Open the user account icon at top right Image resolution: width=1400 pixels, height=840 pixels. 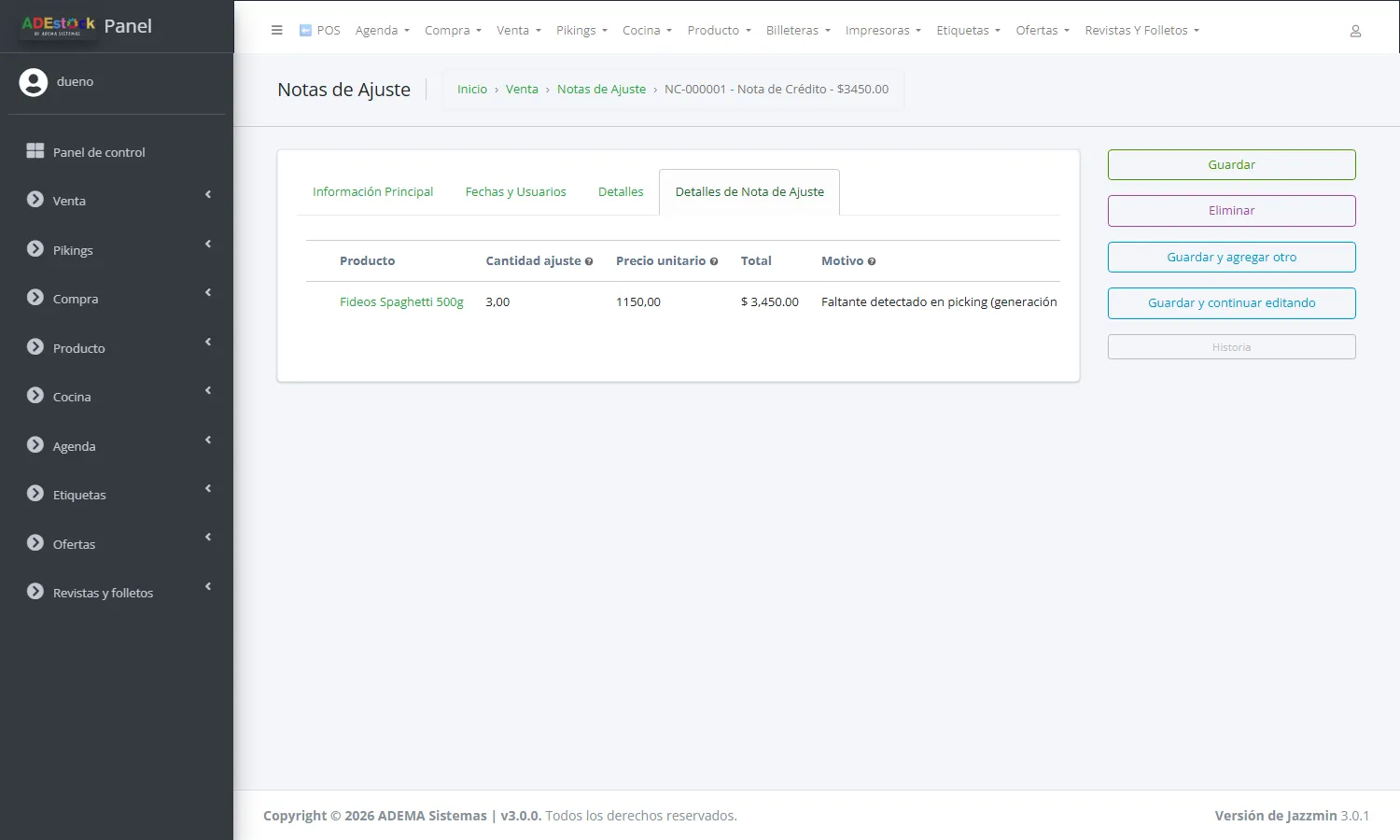click(x=1355, y=31)
